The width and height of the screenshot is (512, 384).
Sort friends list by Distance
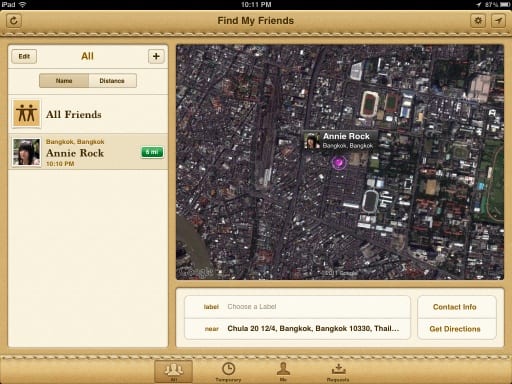point(112,81)
